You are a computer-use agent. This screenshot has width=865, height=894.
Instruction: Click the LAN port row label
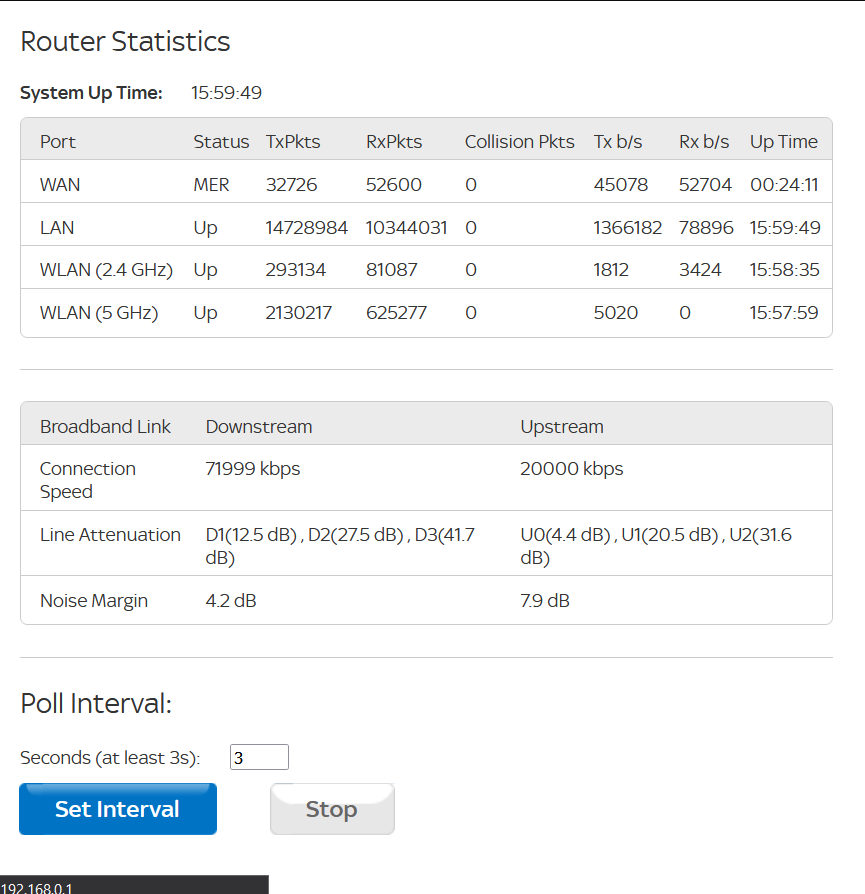click(x=57, y=228)
